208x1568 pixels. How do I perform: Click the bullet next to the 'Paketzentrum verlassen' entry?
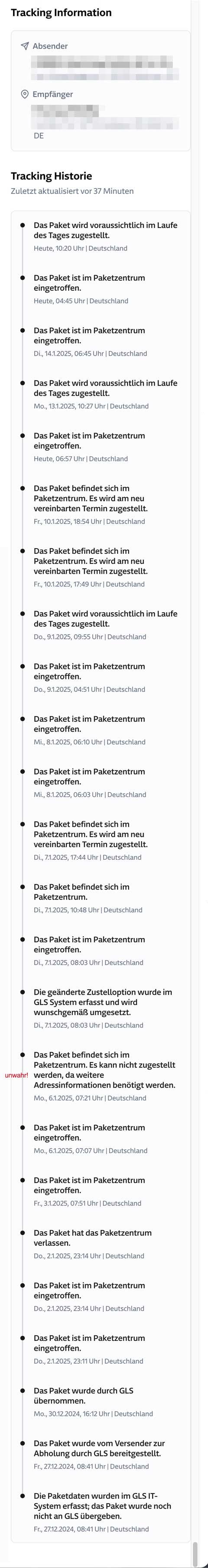point(23,1233)
